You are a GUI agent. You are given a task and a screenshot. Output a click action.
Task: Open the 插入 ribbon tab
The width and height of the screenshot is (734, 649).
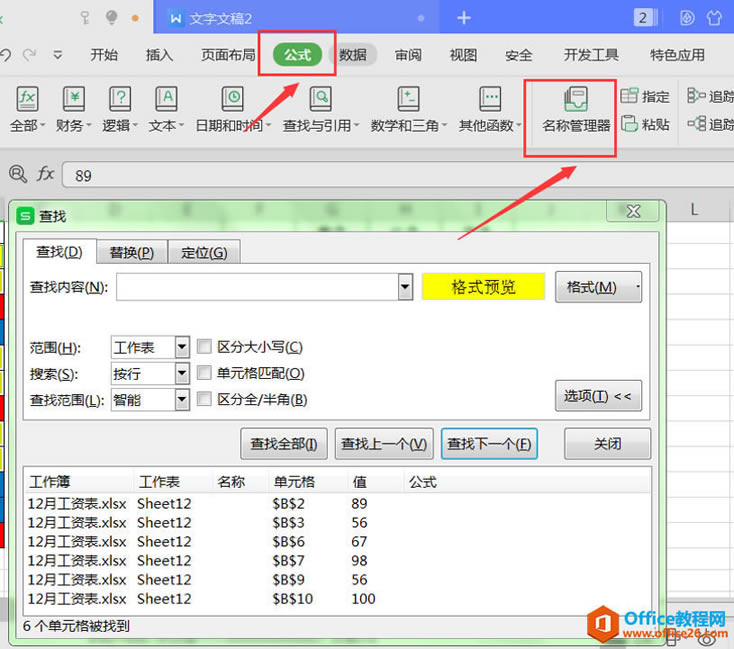pos(159,55)
